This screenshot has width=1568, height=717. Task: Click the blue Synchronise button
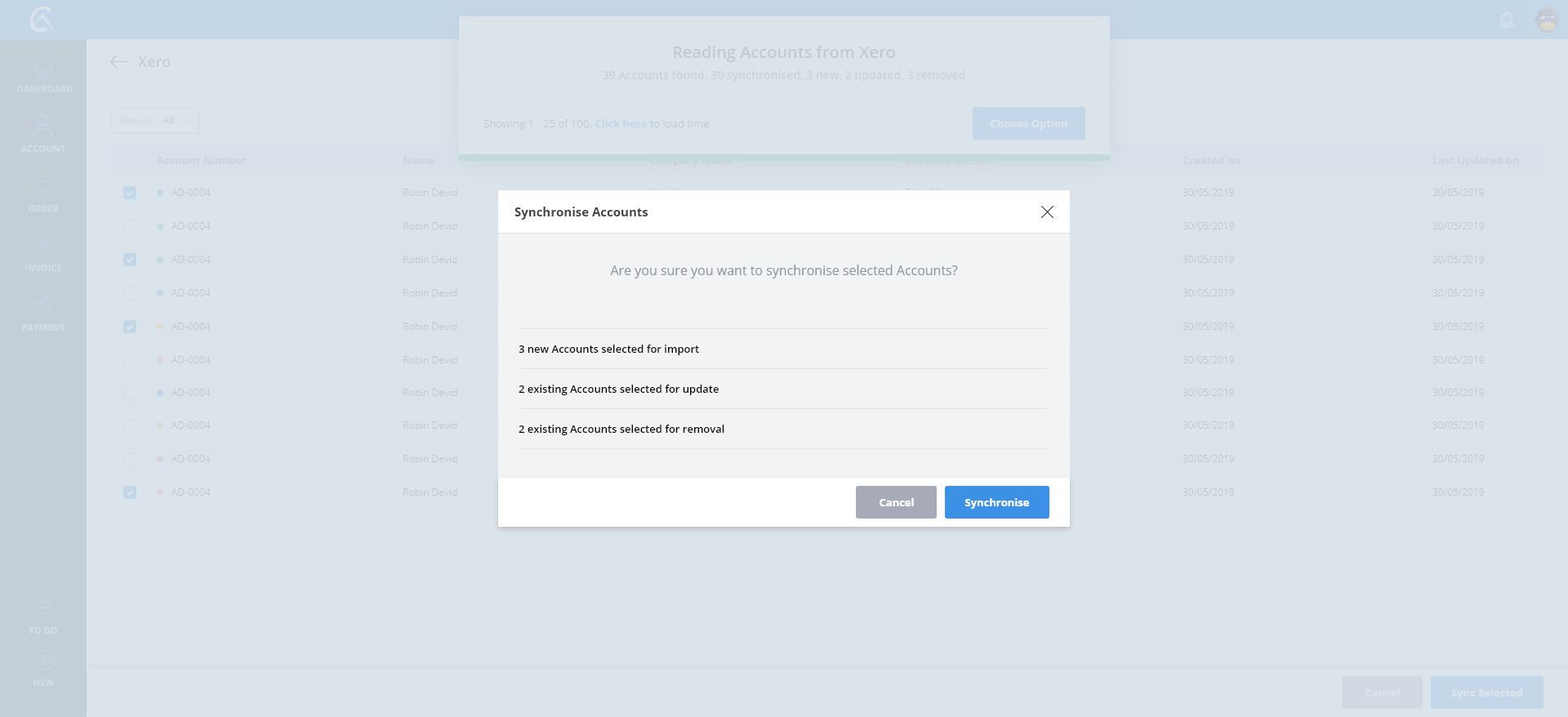996,502
